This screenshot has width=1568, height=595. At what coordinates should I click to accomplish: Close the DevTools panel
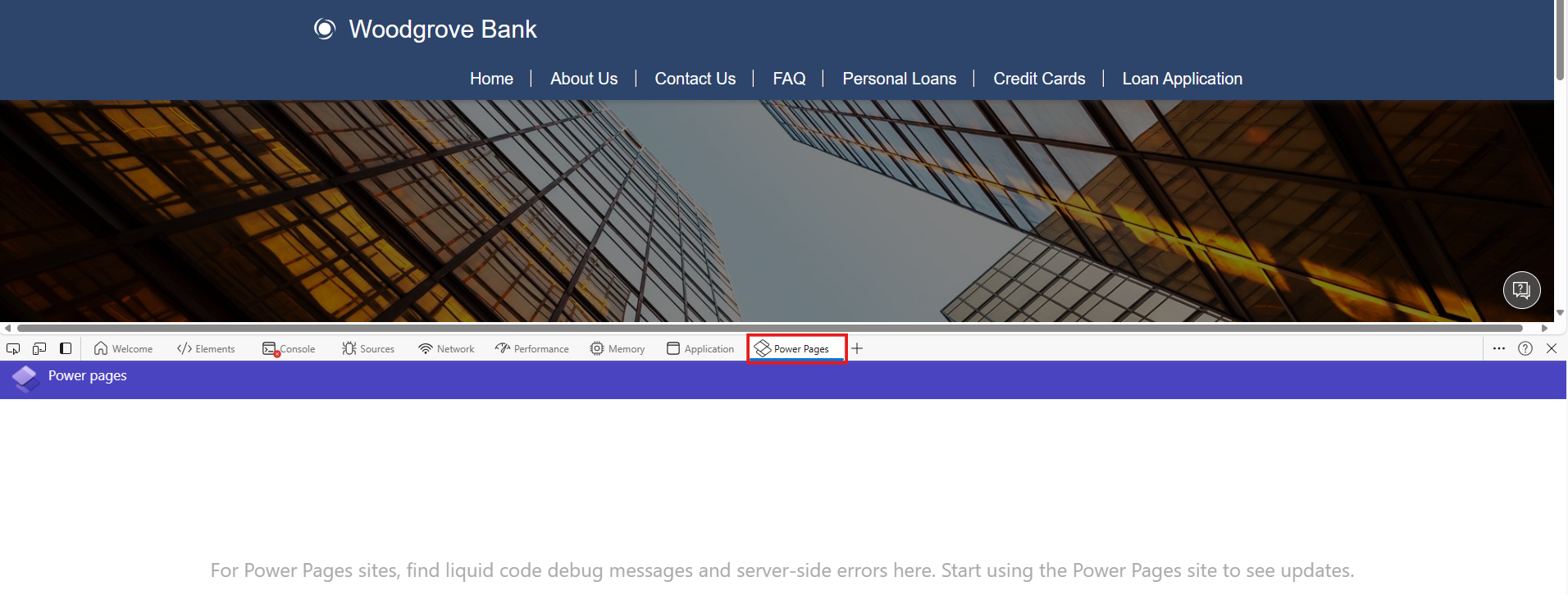(1552, 348)
